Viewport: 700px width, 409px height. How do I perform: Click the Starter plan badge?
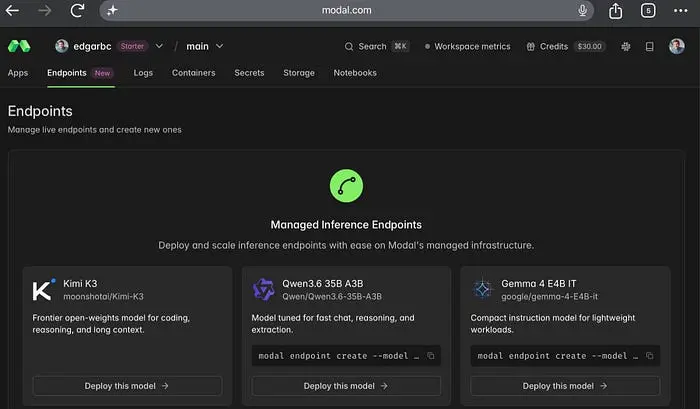tap(132, 46)
